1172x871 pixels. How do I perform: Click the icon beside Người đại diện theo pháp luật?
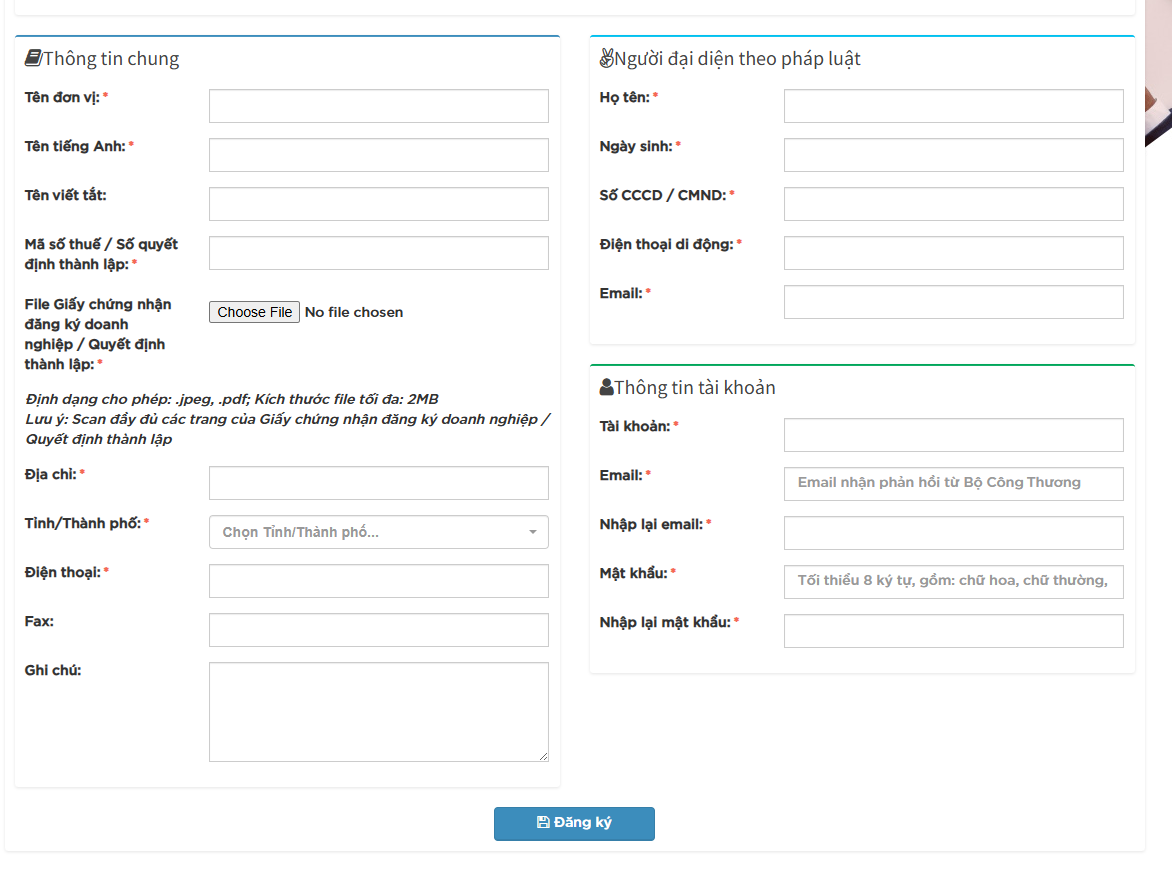point(606,58)
